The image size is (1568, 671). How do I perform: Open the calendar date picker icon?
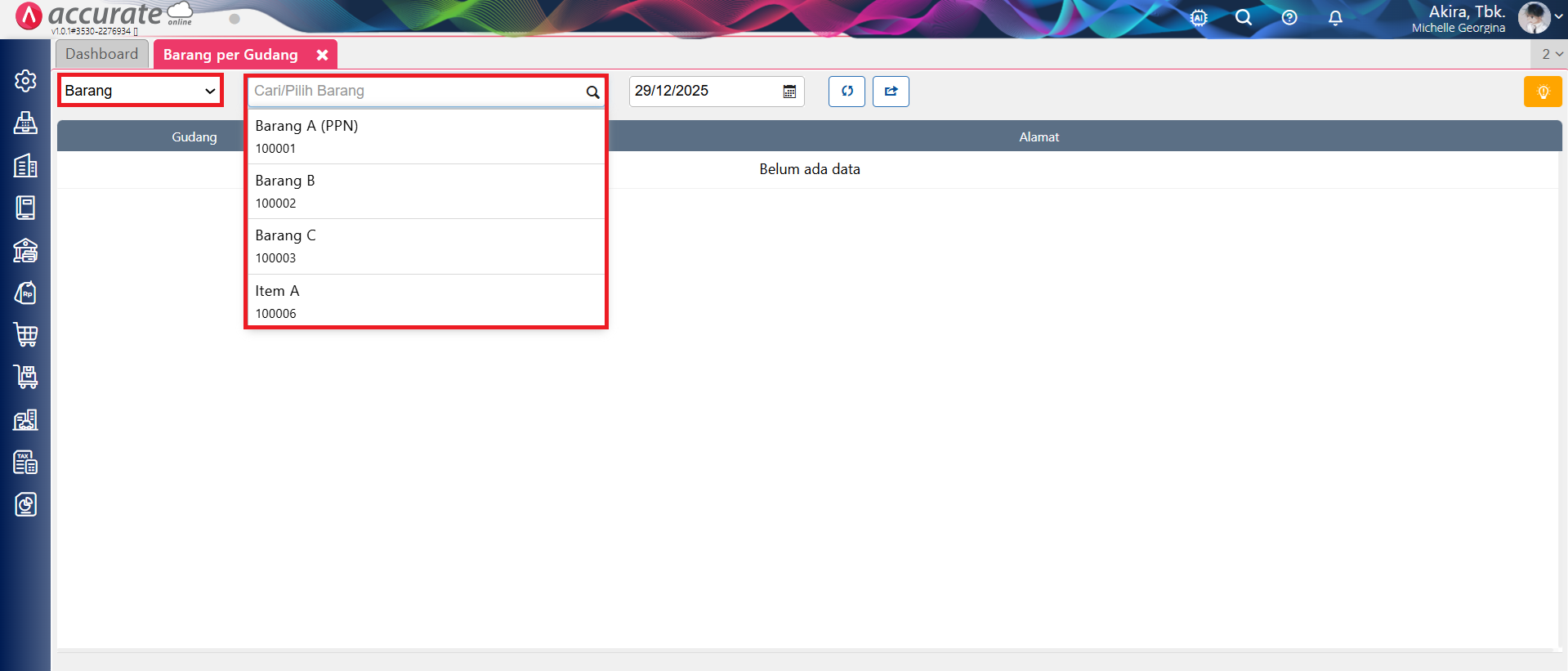point(789,92)
